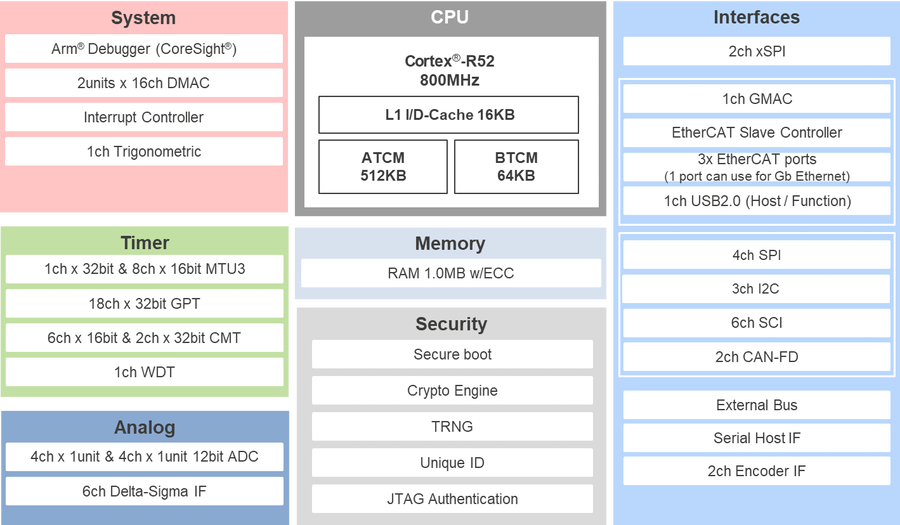Select the 1ch WDT timer block
This screenshot has width=900, height=525.
point(144,372)
